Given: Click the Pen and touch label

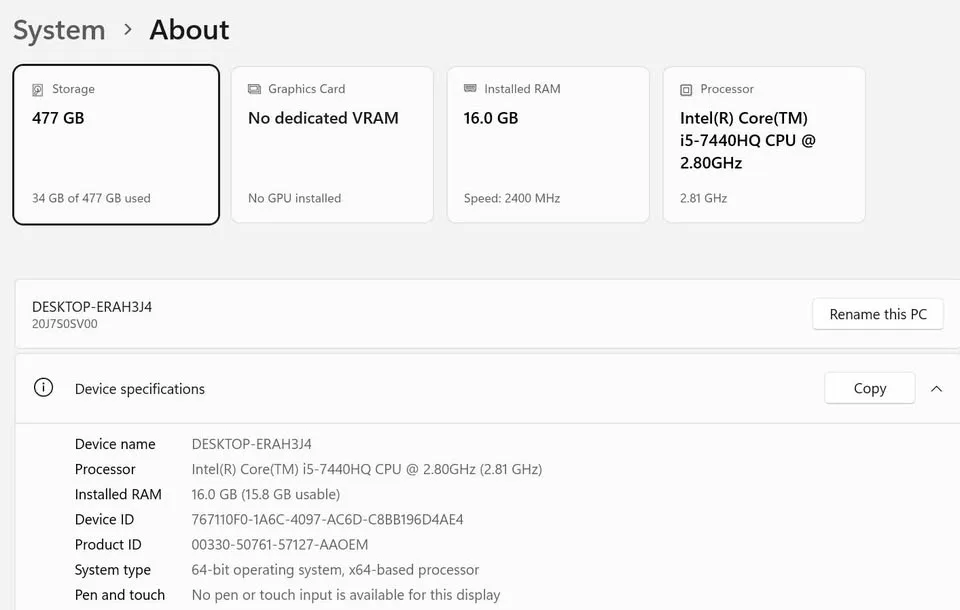Looking at the screenshot, I should 119,594.
